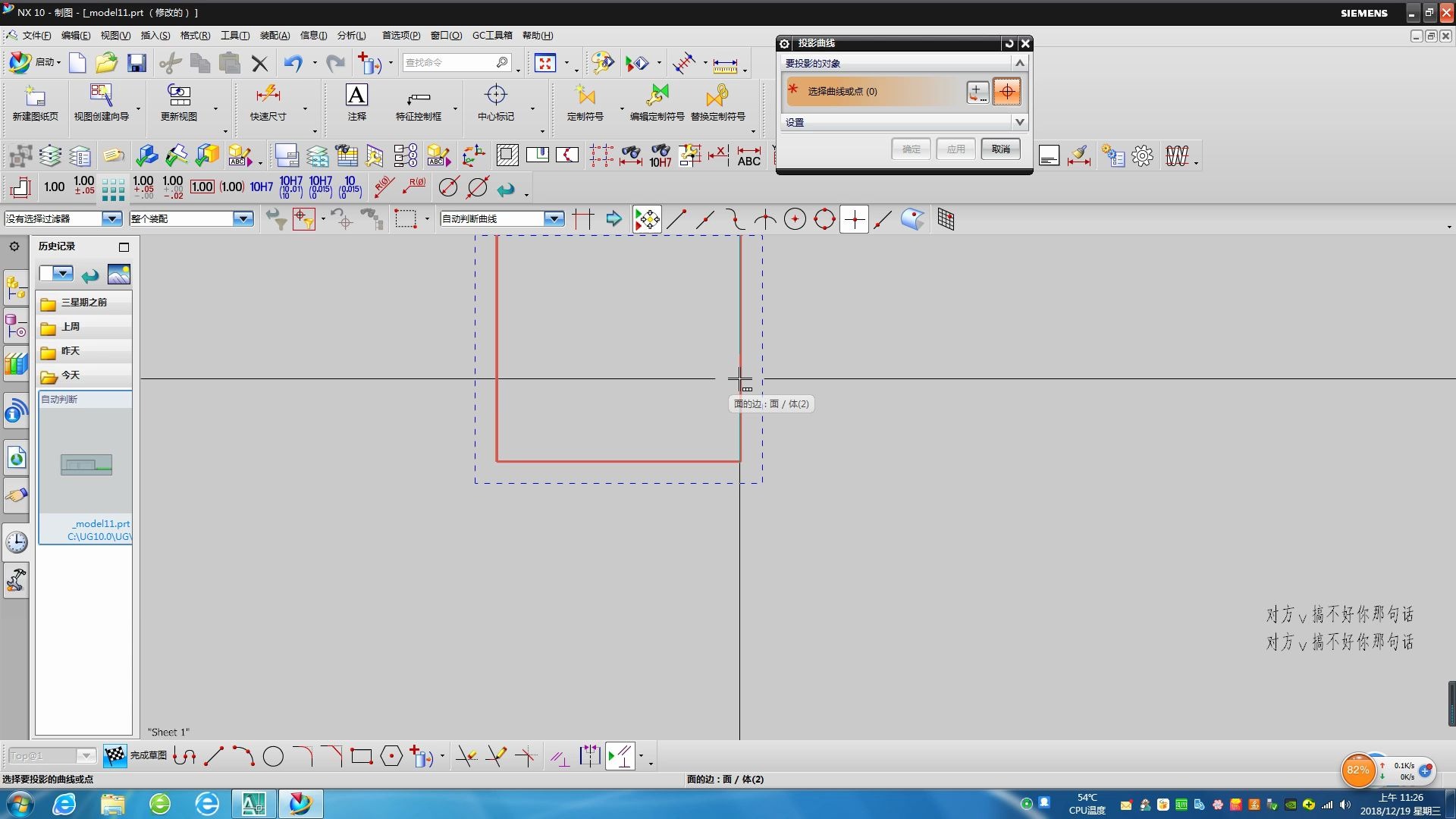1456x819 pixels.
Task: Open Internet Explorer in Windows taskbar
Action: coord(64,804)
